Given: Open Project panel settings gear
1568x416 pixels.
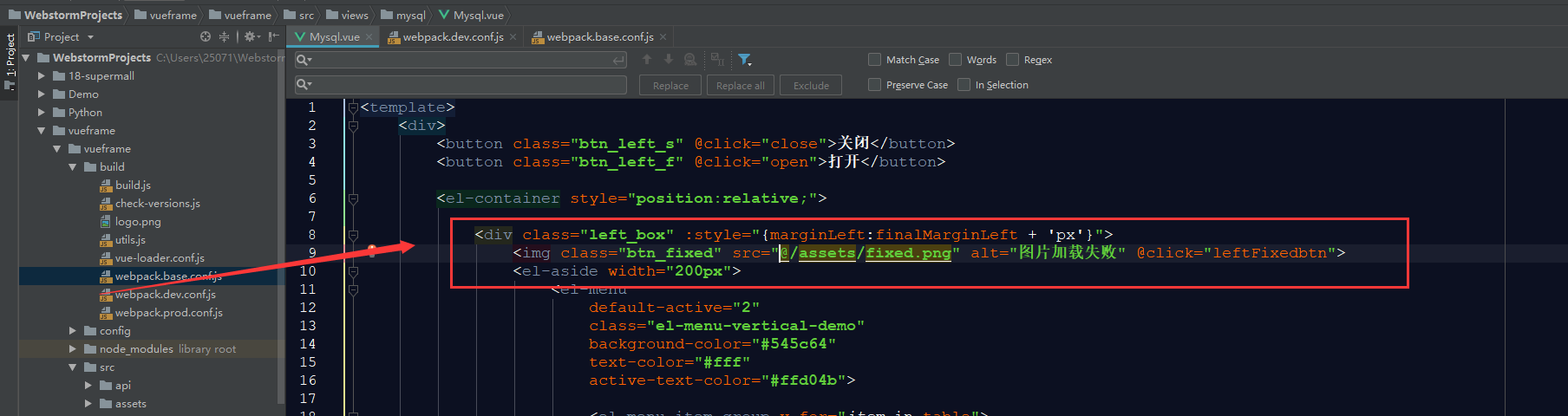Looking at the screenshot, I should pyautogui.click(x=251, y=36).
